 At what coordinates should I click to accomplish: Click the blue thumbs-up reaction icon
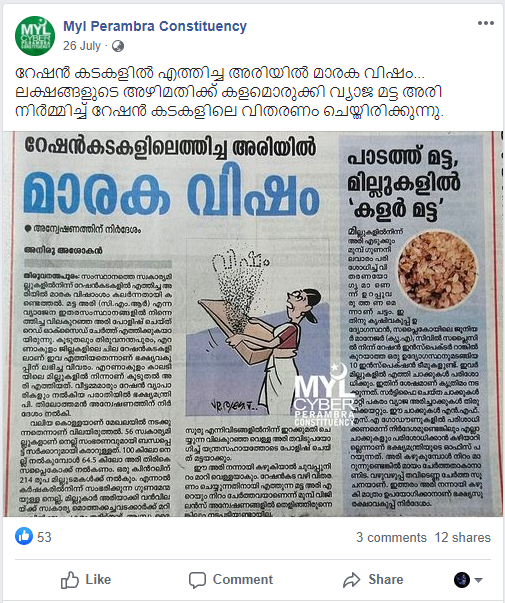(x=24, y=536)
